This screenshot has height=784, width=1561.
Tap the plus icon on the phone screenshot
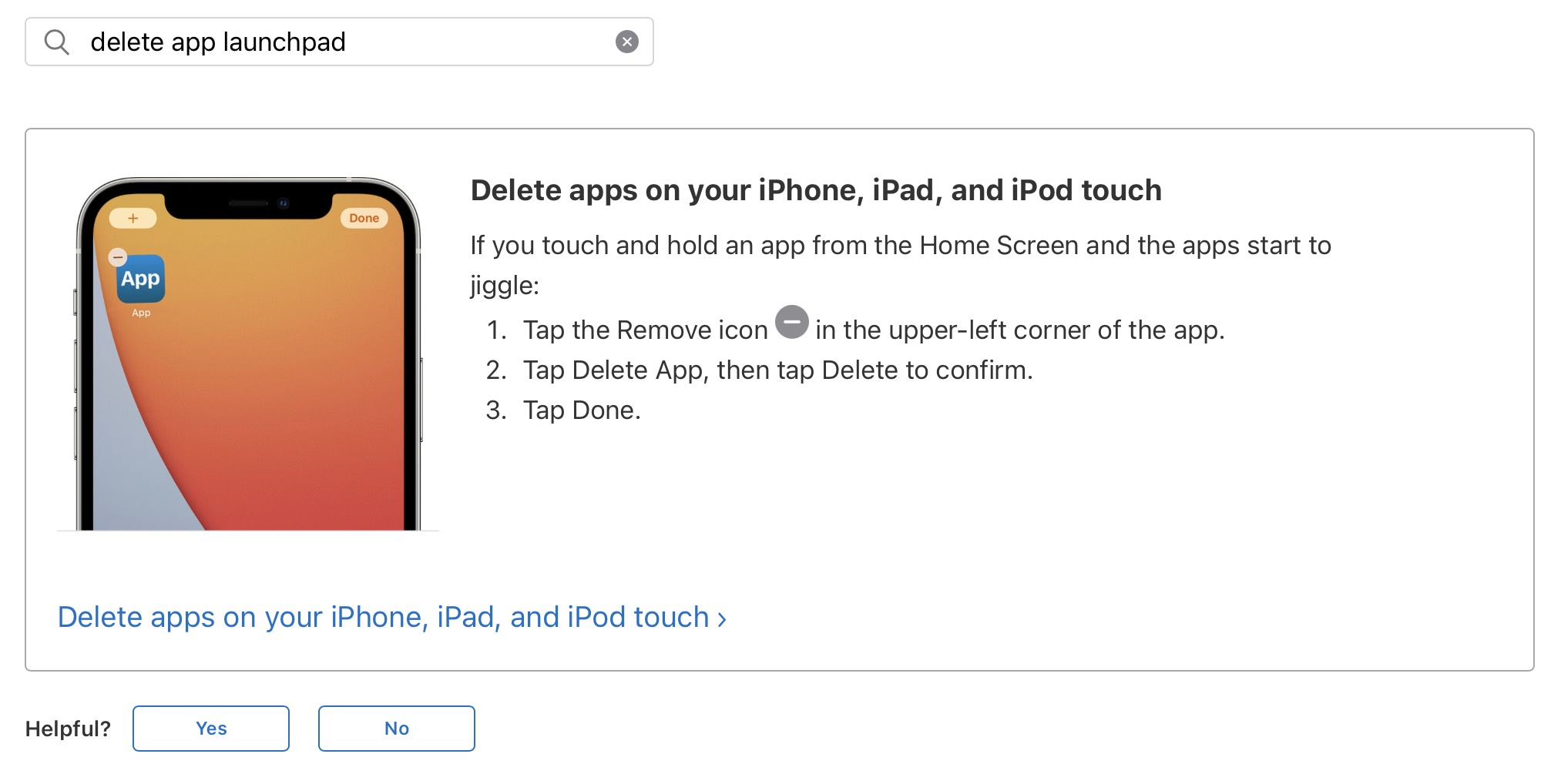[x=133, y=218]
